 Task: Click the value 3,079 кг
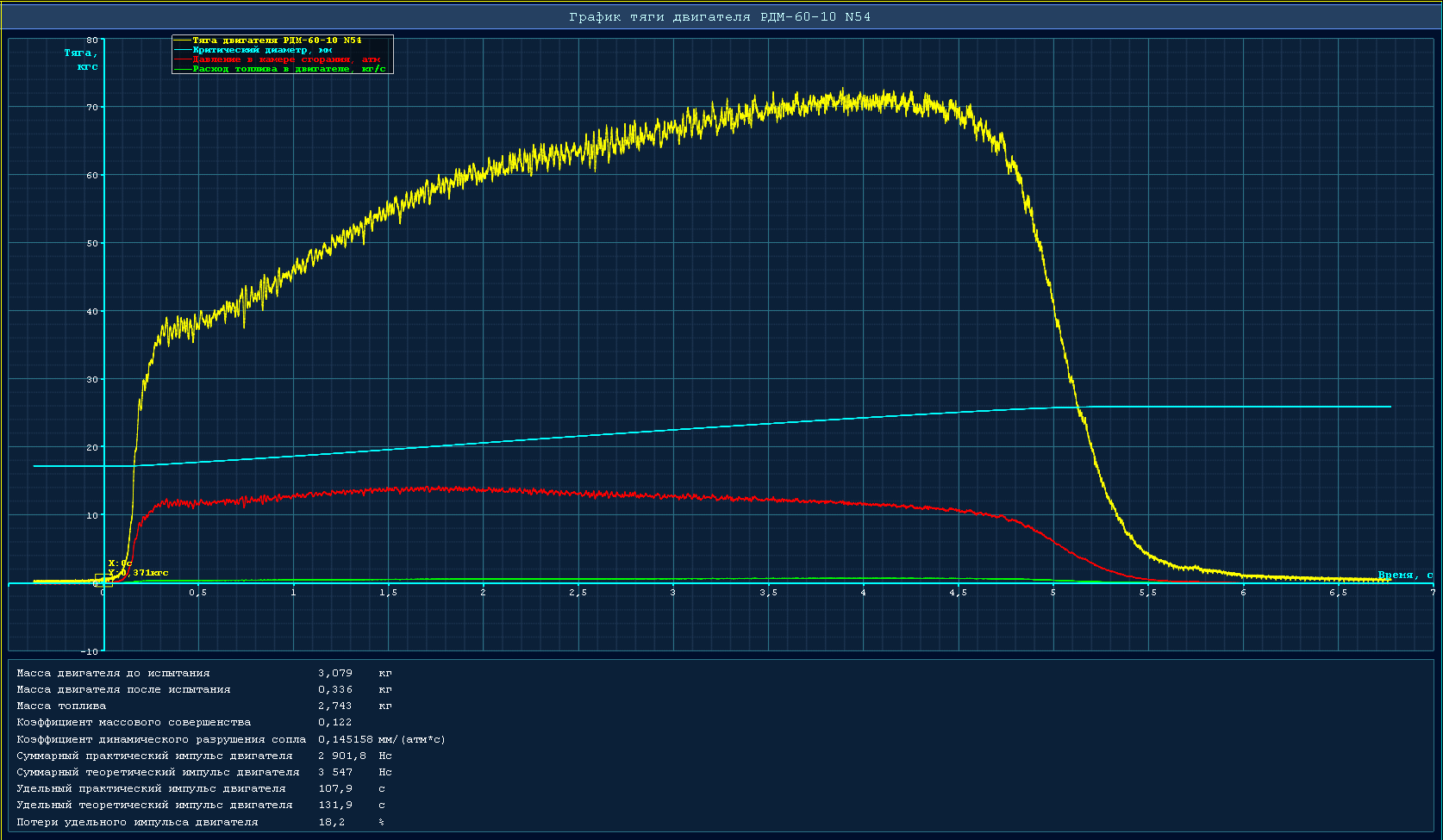[x=355, y=674]
